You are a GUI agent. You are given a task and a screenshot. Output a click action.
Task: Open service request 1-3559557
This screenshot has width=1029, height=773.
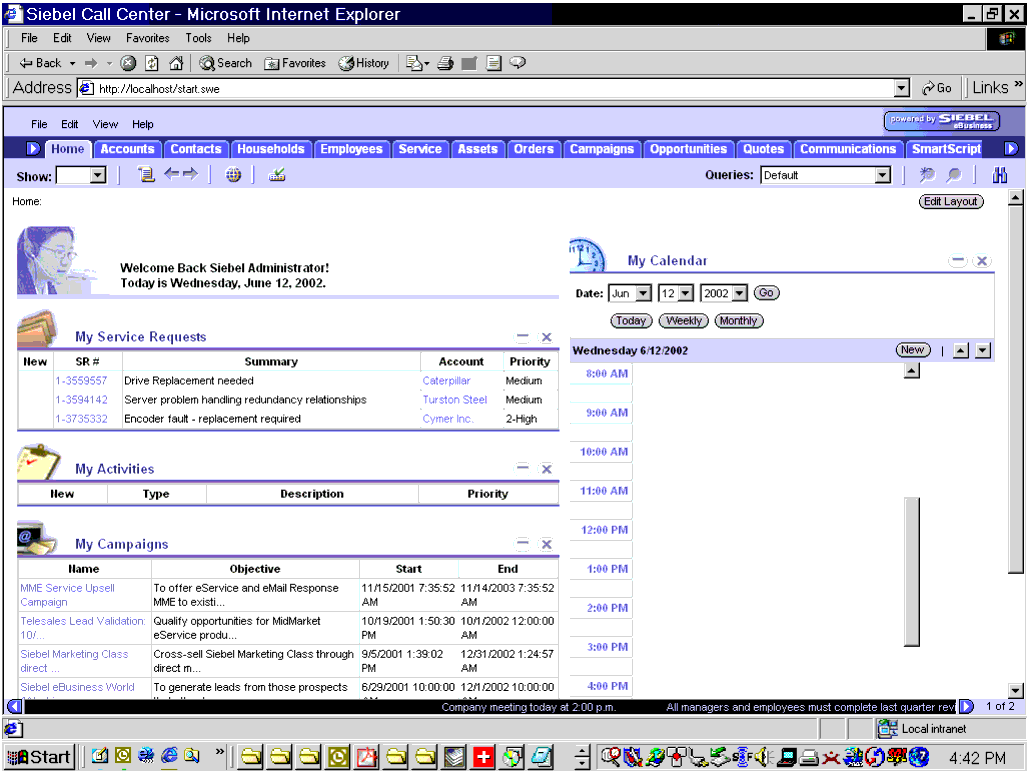(81, 381)
